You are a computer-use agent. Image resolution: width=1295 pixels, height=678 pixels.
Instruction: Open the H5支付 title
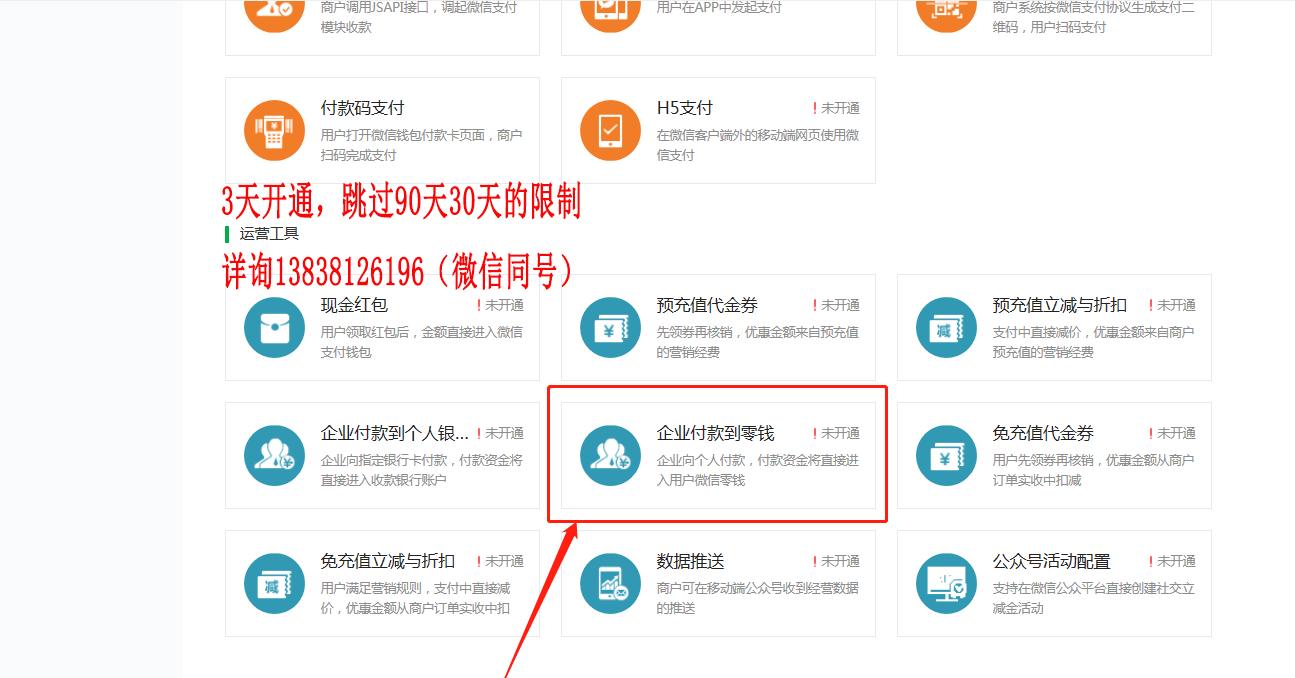pyautogui.click(x=684, y=108)
